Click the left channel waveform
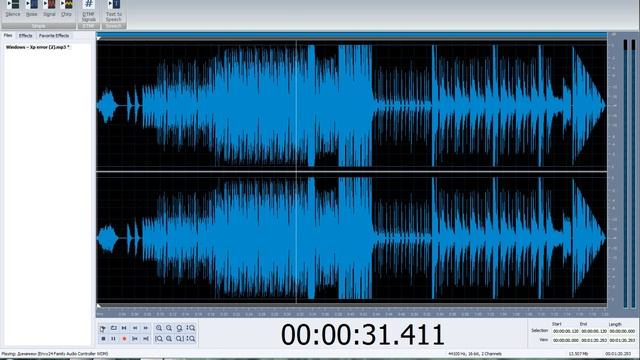Screen dimensions: 640x360 (351, 105)
